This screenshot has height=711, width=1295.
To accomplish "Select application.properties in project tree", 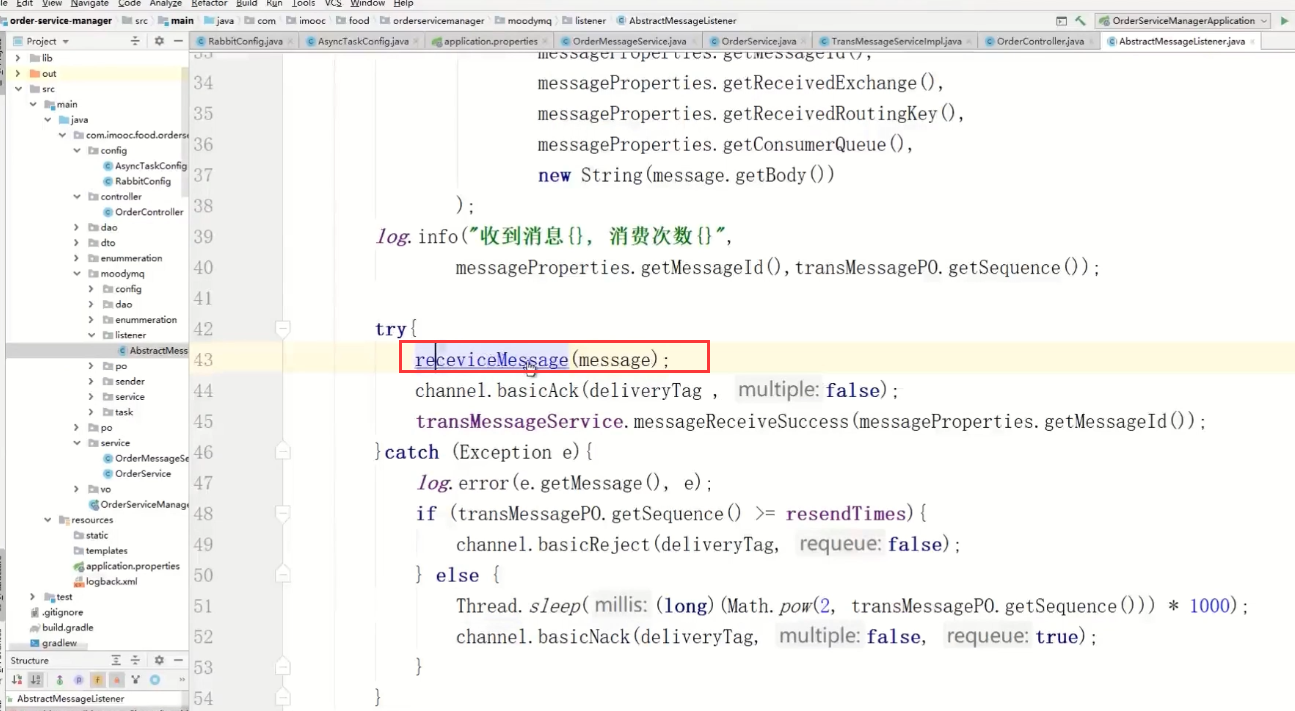I will click(x=132, y=566).
